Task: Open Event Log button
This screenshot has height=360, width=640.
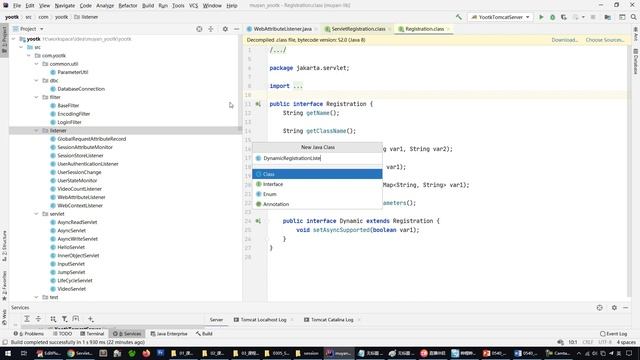Action: click(613, 334)
